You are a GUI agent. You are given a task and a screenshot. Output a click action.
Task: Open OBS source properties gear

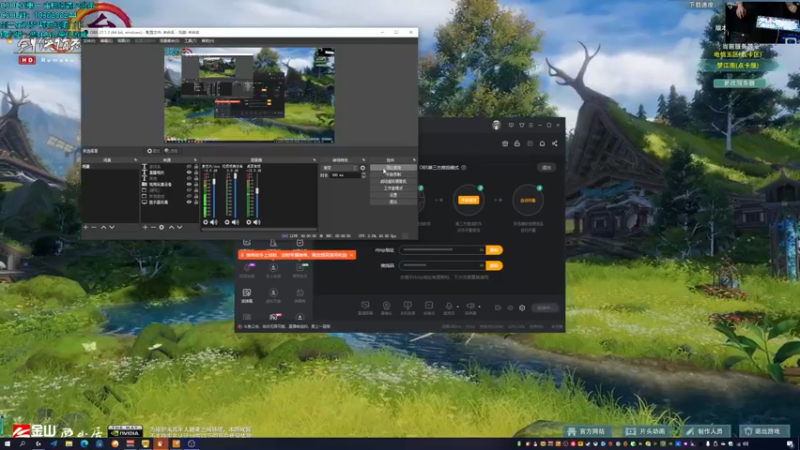pos(162,227)
